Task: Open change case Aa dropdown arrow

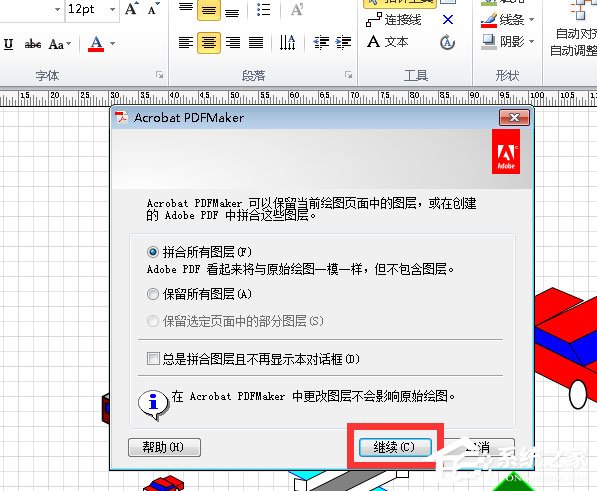Action: coord(69,44)
